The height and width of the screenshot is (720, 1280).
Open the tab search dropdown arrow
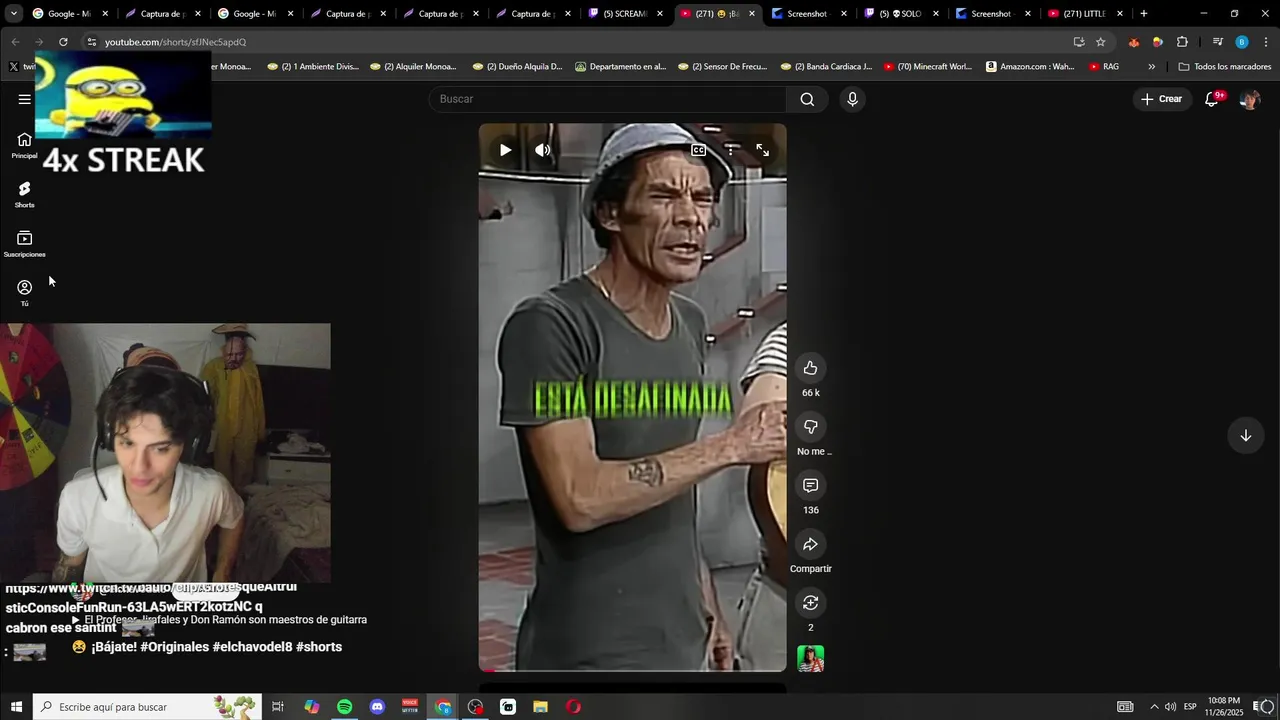click(x=14, y=14)
